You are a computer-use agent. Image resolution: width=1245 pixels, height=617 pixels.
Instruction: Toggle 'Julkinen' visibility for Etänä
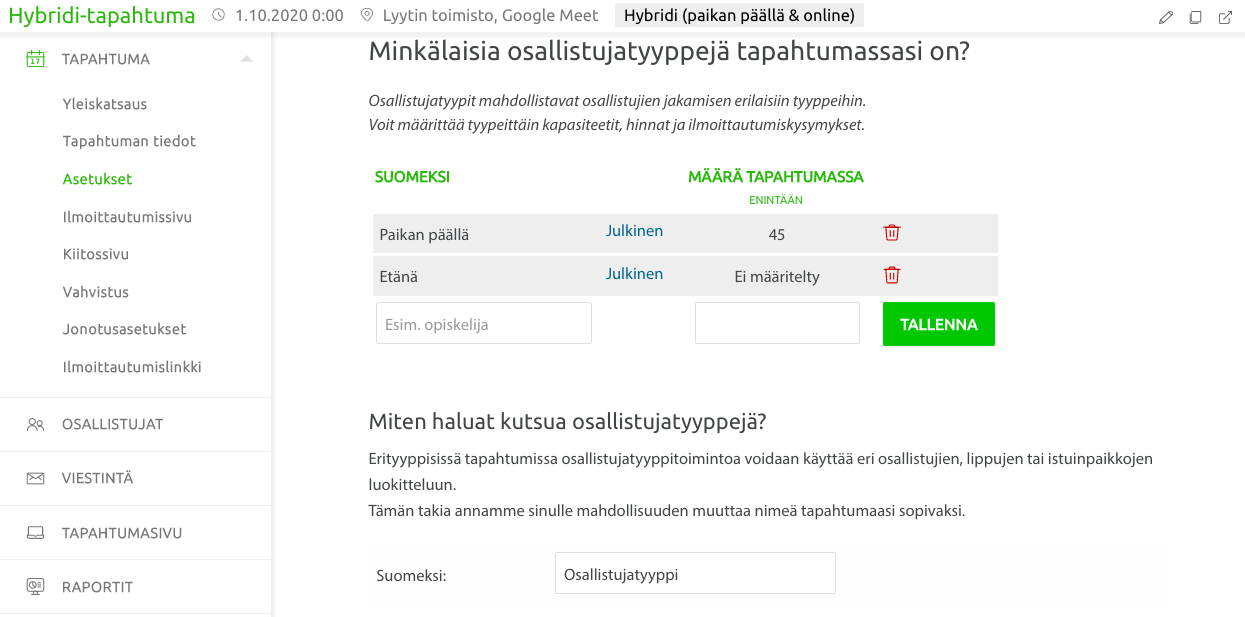coord(634,274)
